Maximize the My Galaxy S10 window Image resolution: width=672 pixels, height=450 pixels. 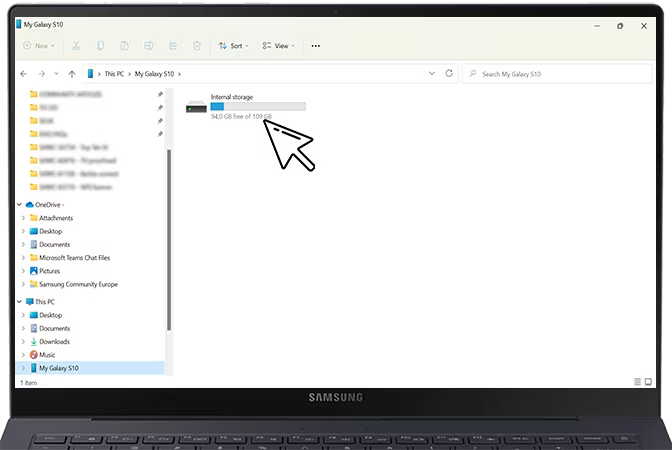[x=620, y=26]
